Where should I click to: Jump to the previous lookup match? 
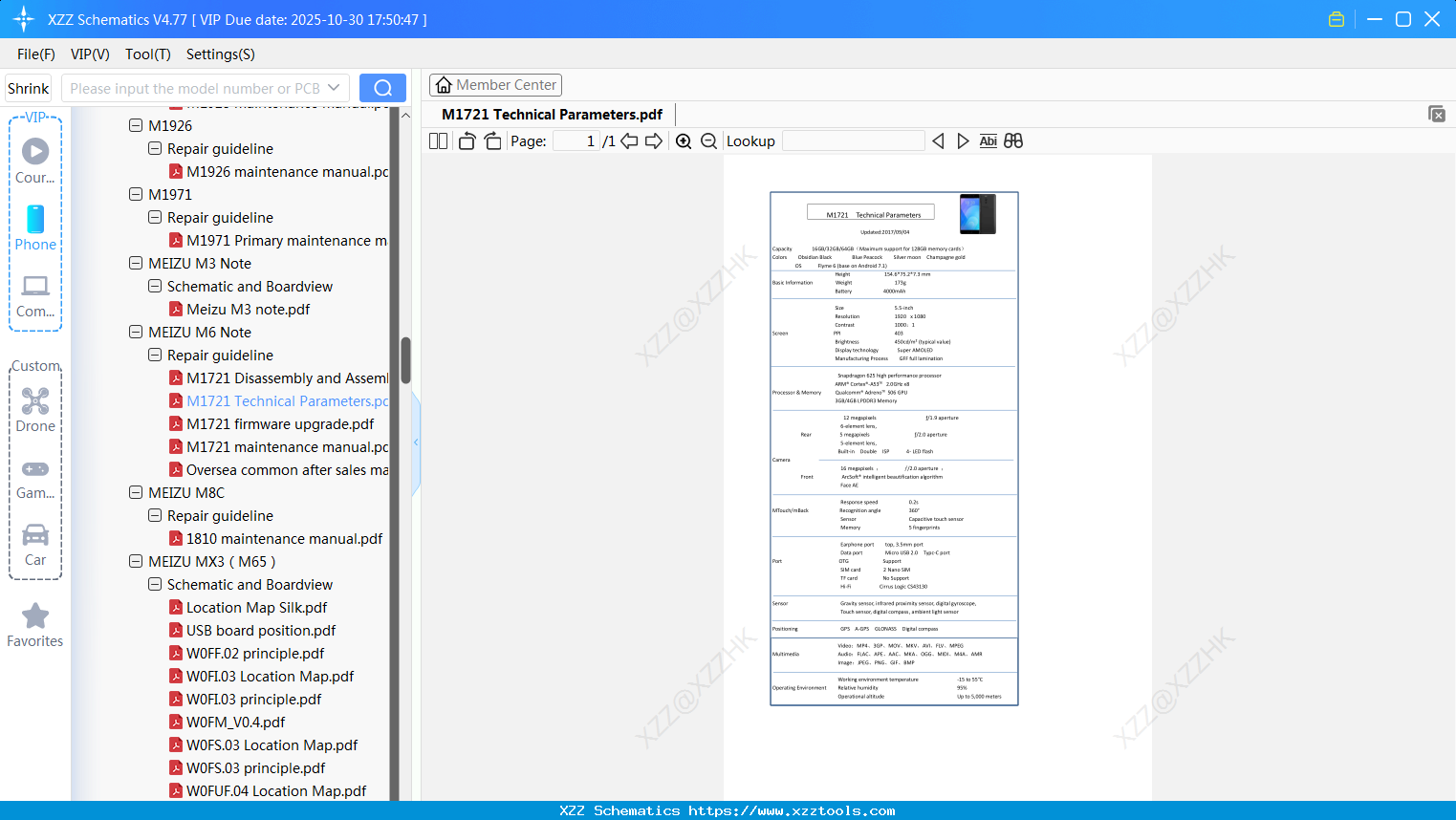coord(938,141)
